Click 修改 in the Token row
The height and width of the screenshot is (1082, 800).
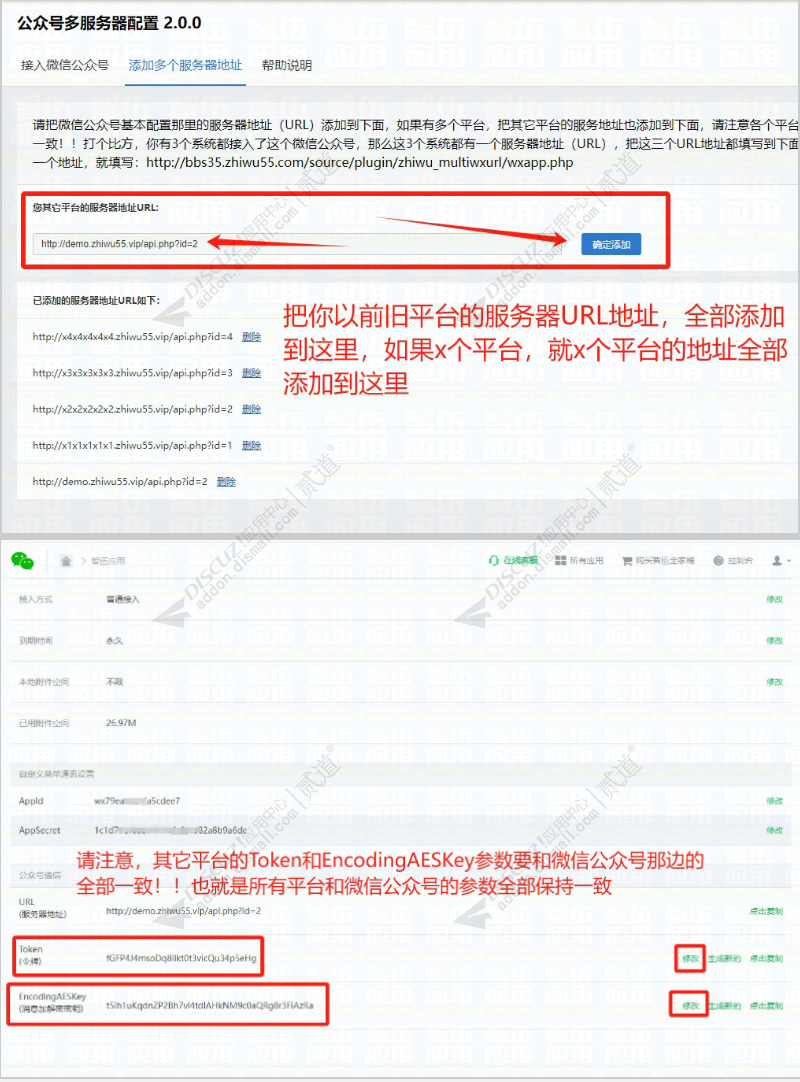coord(690,958)
